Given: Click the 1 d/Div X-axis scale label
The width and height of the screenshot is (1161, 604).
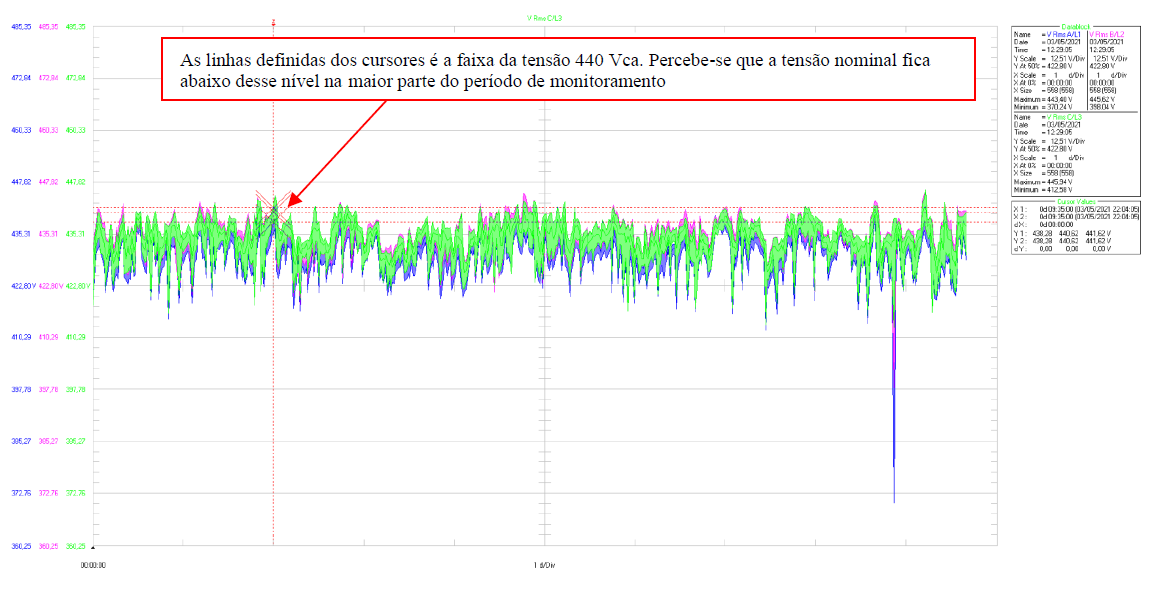Looking at the screenshot, I should click(x=544, y=565).
